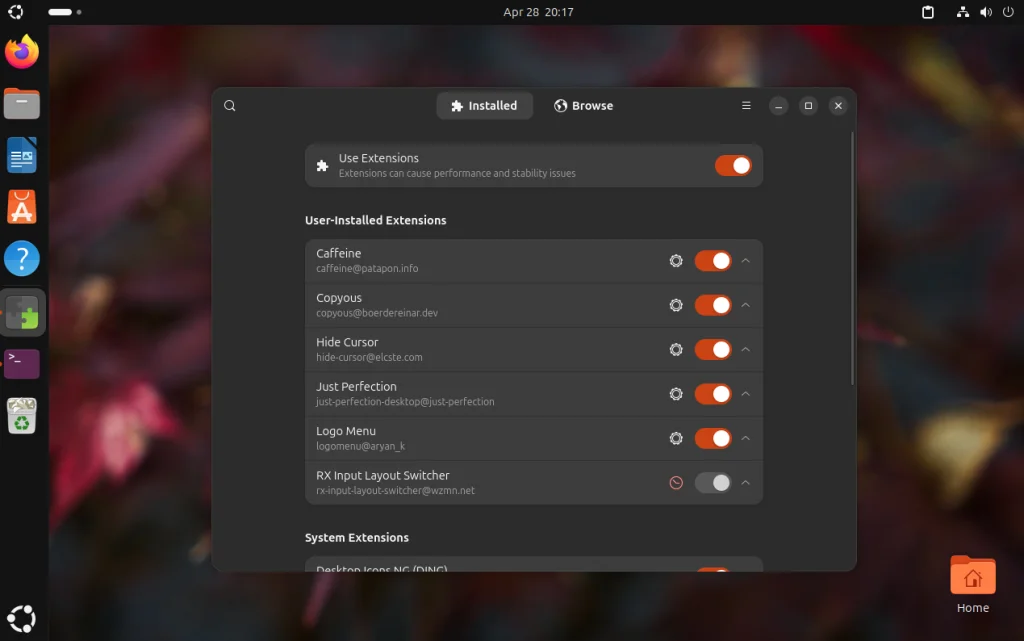Open App Center from the dock

click(22, 208)
